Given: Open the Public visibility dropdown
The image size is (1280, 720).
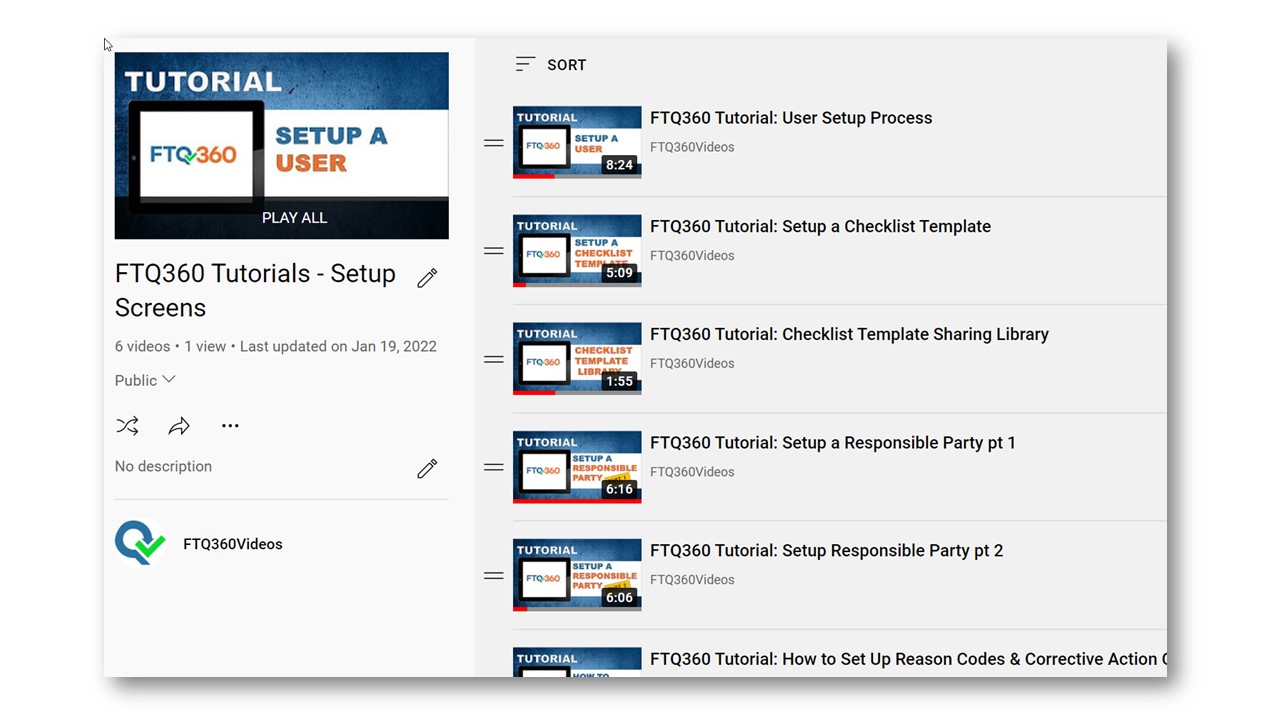Looking at the screenshot, I should click(x=146, y=380).
